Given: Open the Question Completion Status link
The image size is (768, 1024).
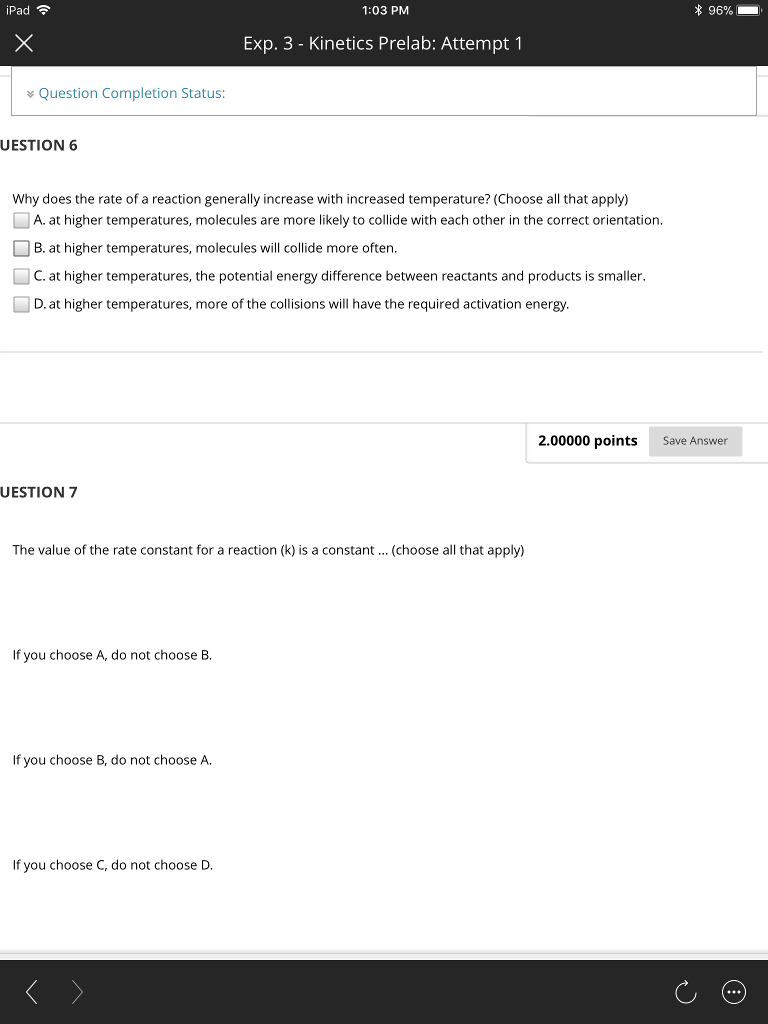Looking at the screenshot, I should coord(132,93).
